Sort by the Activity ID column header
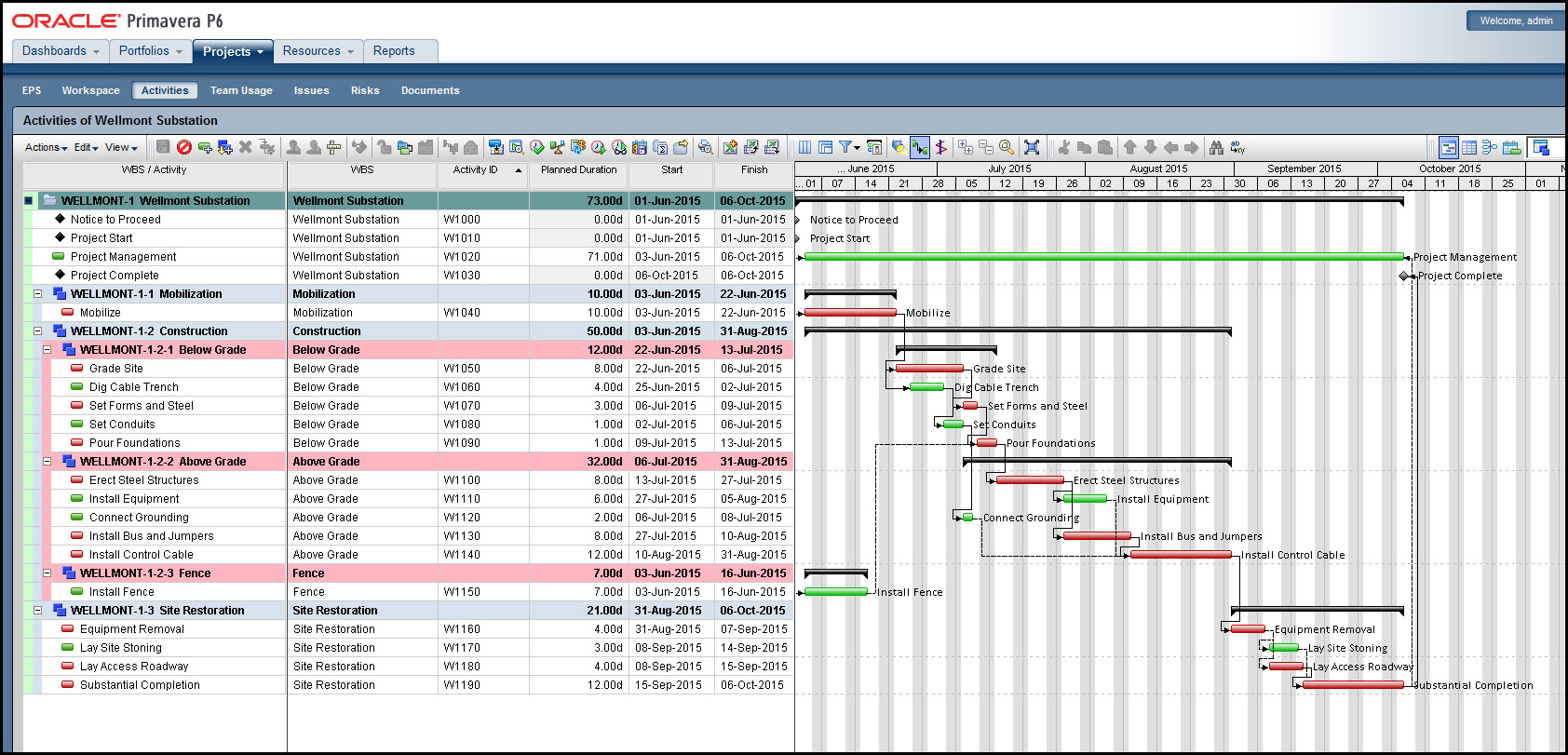Image resolution: width=1568 pixels, height=755 pixels. [483, 174]
